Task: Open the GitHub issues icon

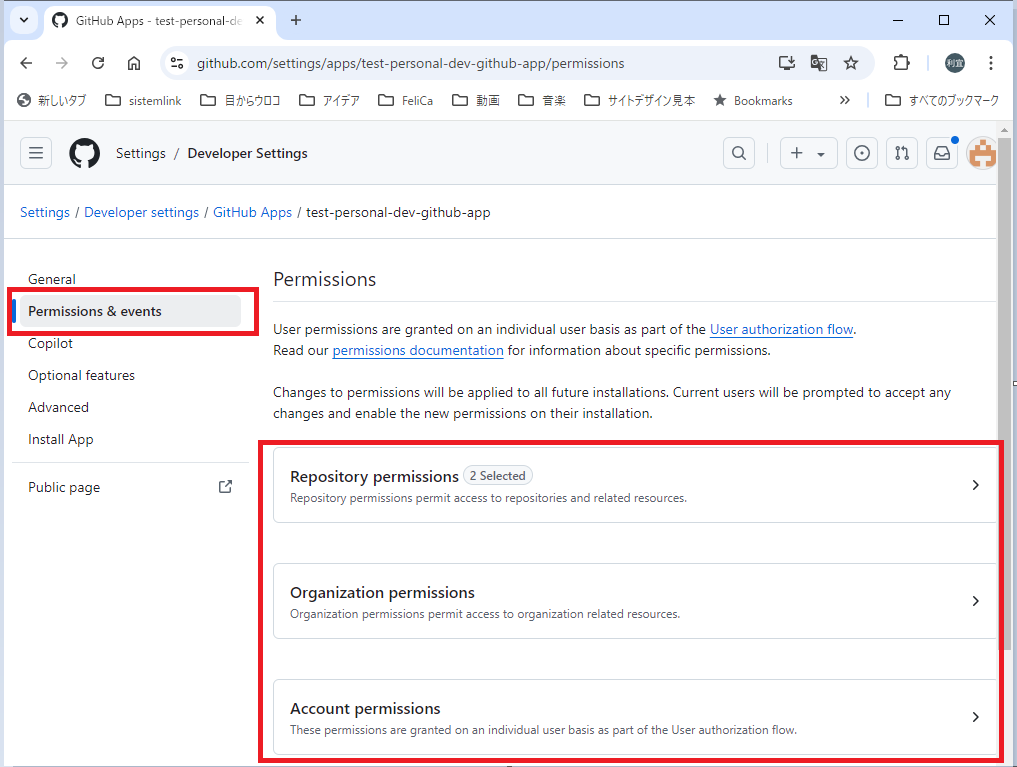Action: point(861,152)
